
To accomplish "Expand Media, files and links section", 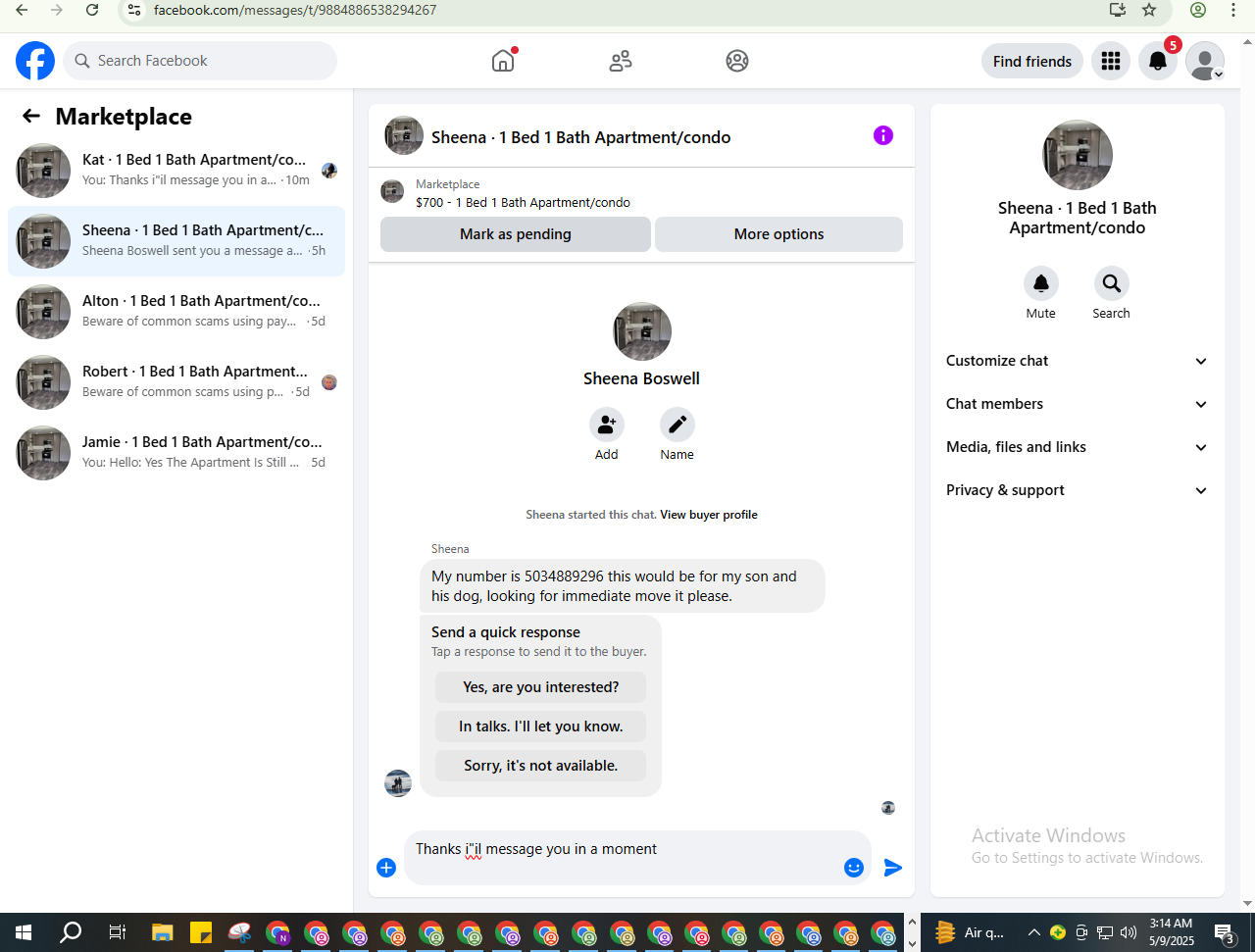I will click(1077, 447).
